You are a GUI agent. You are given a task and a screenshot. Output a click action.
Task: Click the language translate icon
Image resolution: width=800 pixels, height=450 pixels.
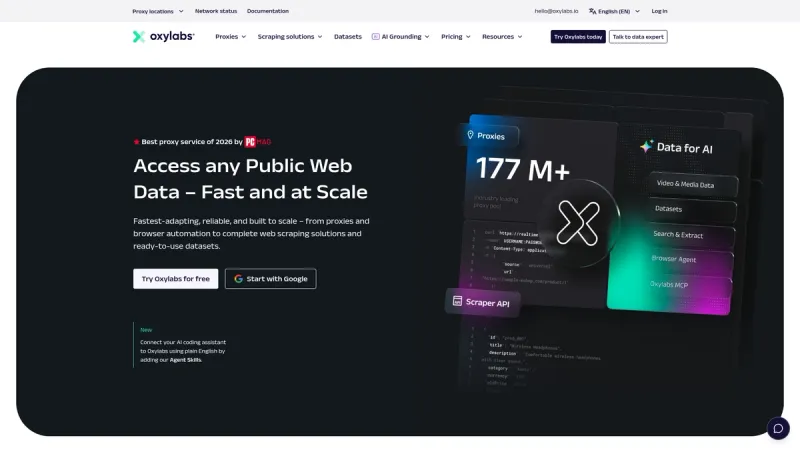click(x=592, y=11)
